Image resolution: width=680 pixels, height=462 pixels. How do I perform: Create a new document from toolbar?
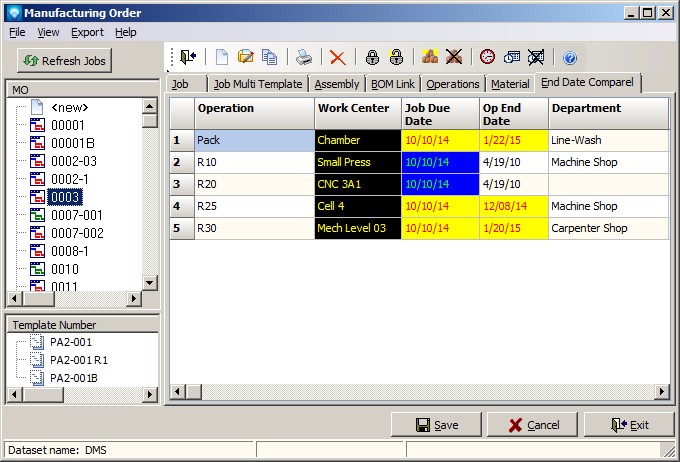pos(222,58)
